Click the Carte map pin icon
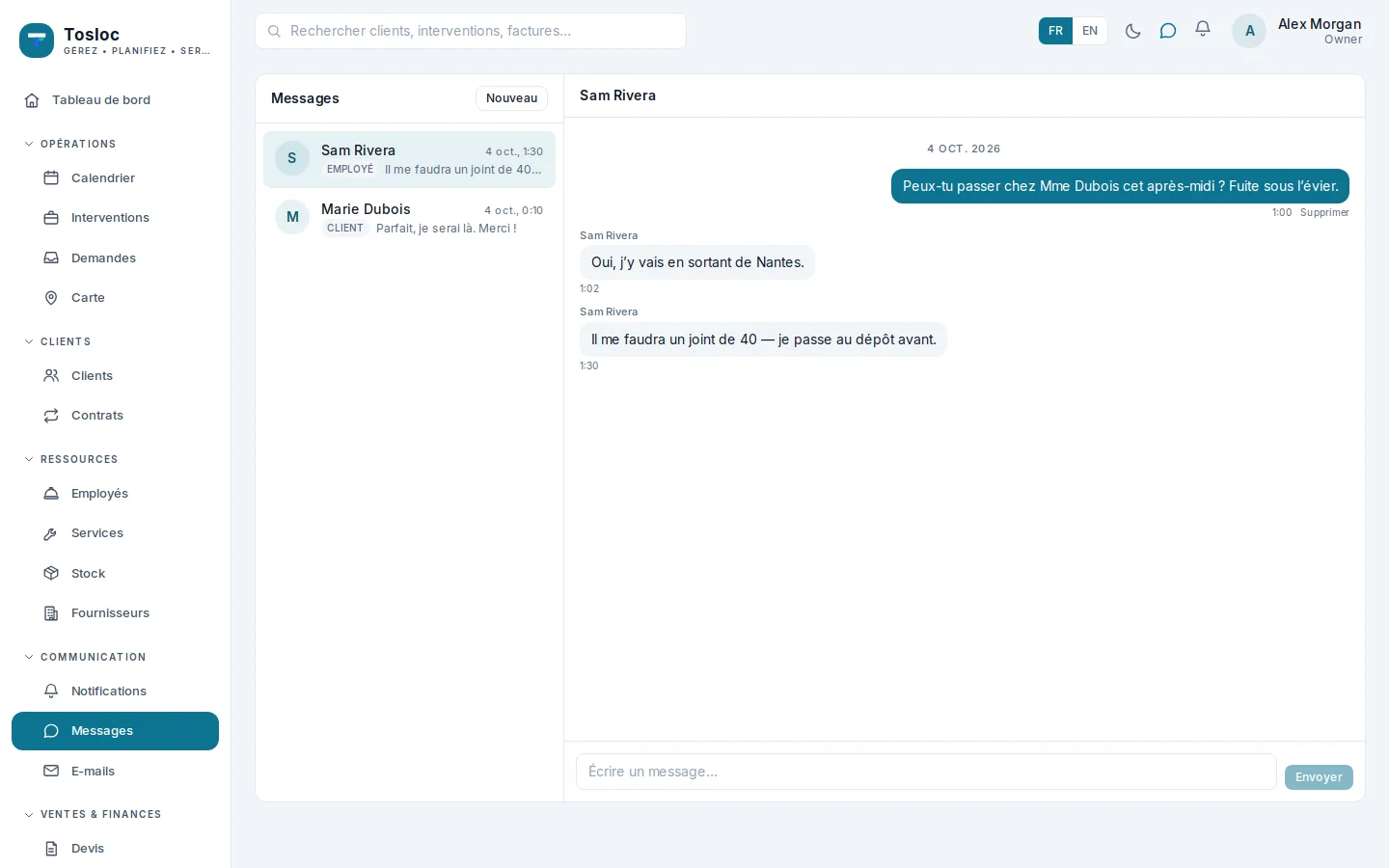This screenshot has width=1389, height=868. click(51, 298)
